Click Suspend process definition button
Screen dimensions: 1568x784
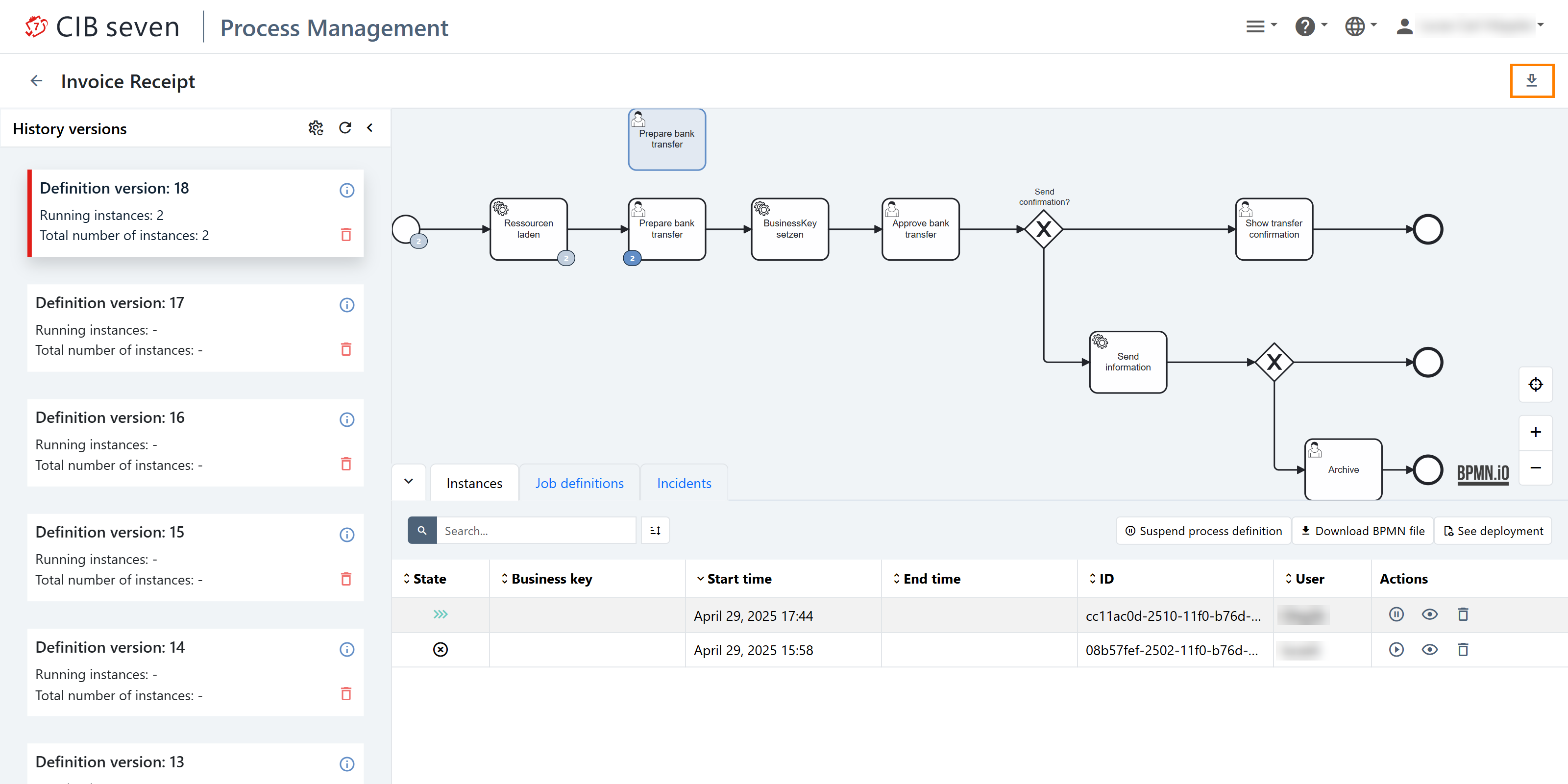(1203, 531)
